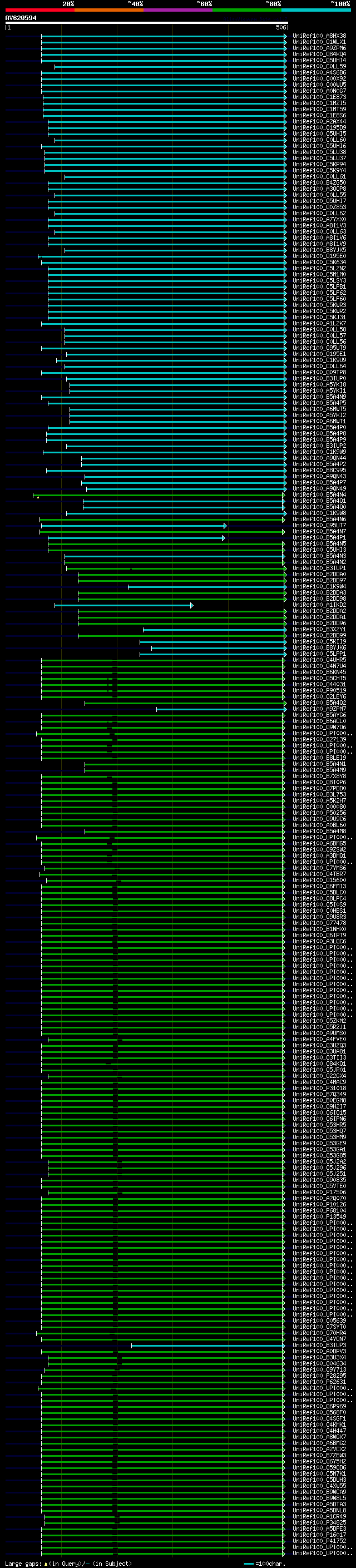The height and width of the screenshot is (1568, 356).
Task: Select hit label UniRef100_B3IUP1
Action: click(x=319, y=568)
